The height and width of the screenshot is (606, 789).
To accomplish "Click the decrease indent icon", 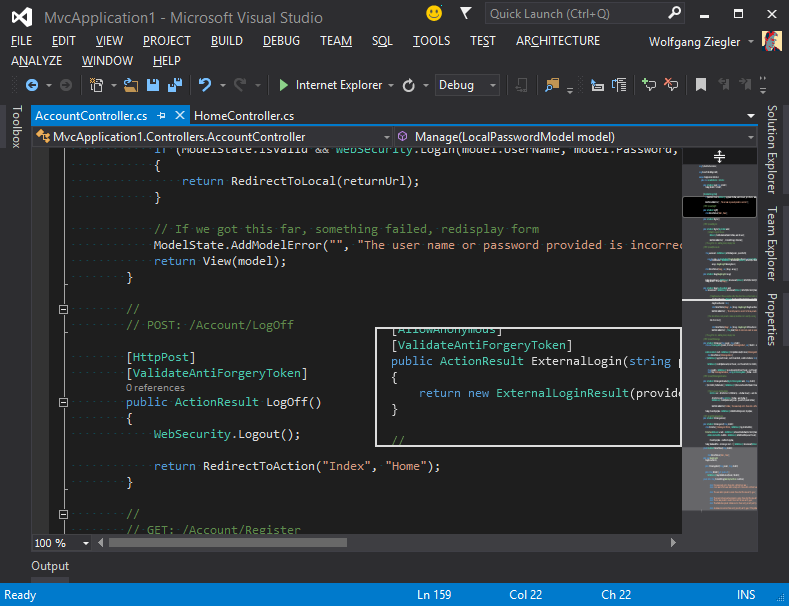I will click(597, 85).
